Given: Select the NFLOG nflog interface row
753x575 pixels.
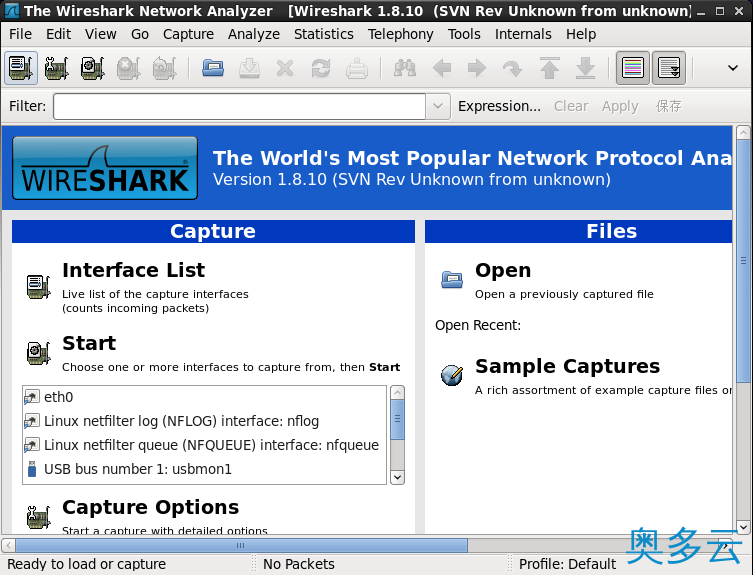Looking at the screenshot, I should 204,421.
